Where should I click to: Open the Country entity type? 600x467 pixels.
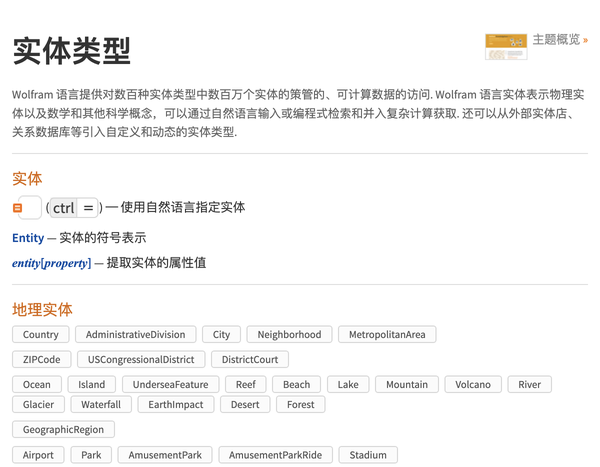point(41,335)
